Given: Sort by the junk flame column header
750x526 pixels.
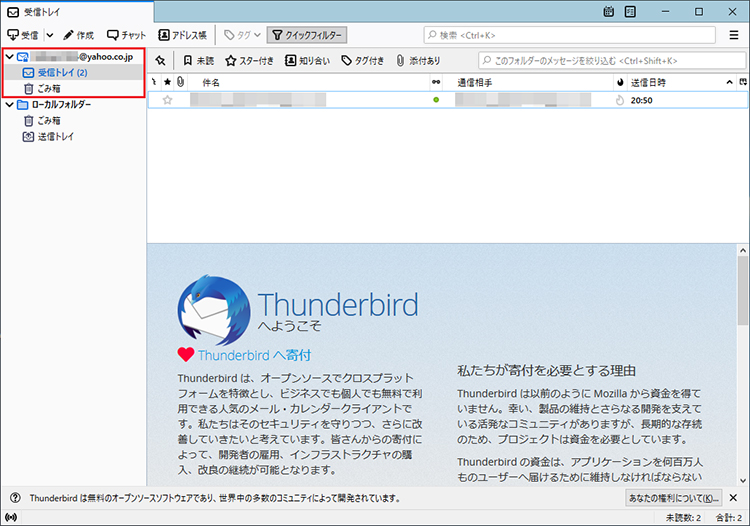Looking at the screenshot, I should pos(620,82).
